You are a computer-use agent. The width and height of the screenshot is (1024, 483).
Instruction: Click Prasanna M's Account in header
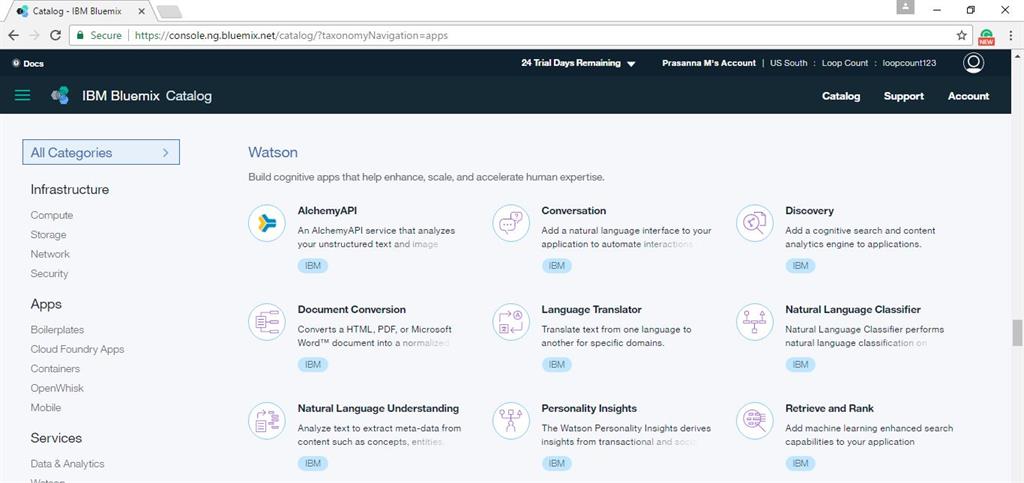(x=709, y=63)
